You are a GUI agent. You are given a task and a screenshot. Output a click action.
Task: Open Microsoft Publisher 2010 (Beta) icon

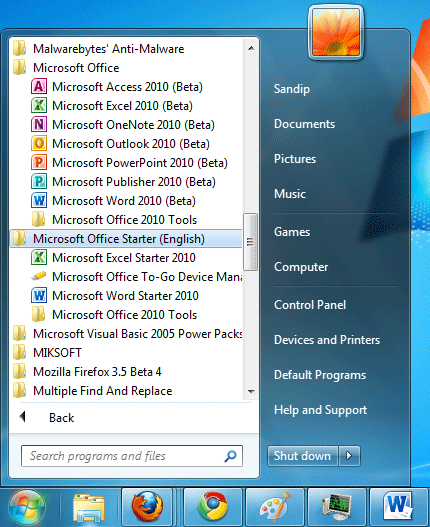(39, 181)
